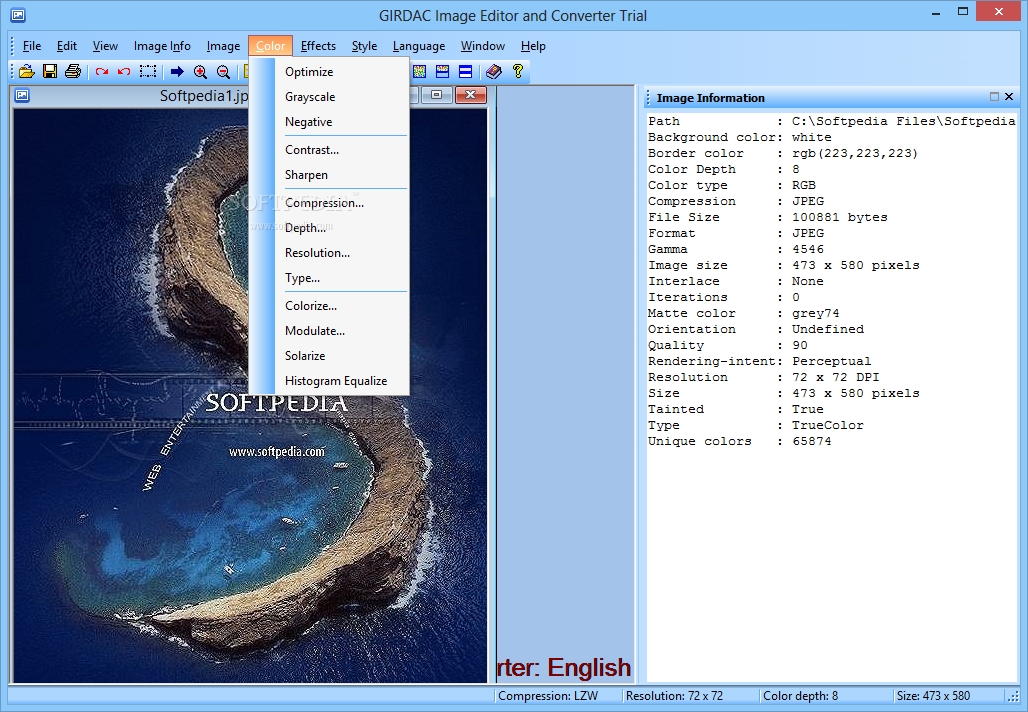Open the Effects menu
This screenshot has width=1028, height=712.
[x=318, y=46]
